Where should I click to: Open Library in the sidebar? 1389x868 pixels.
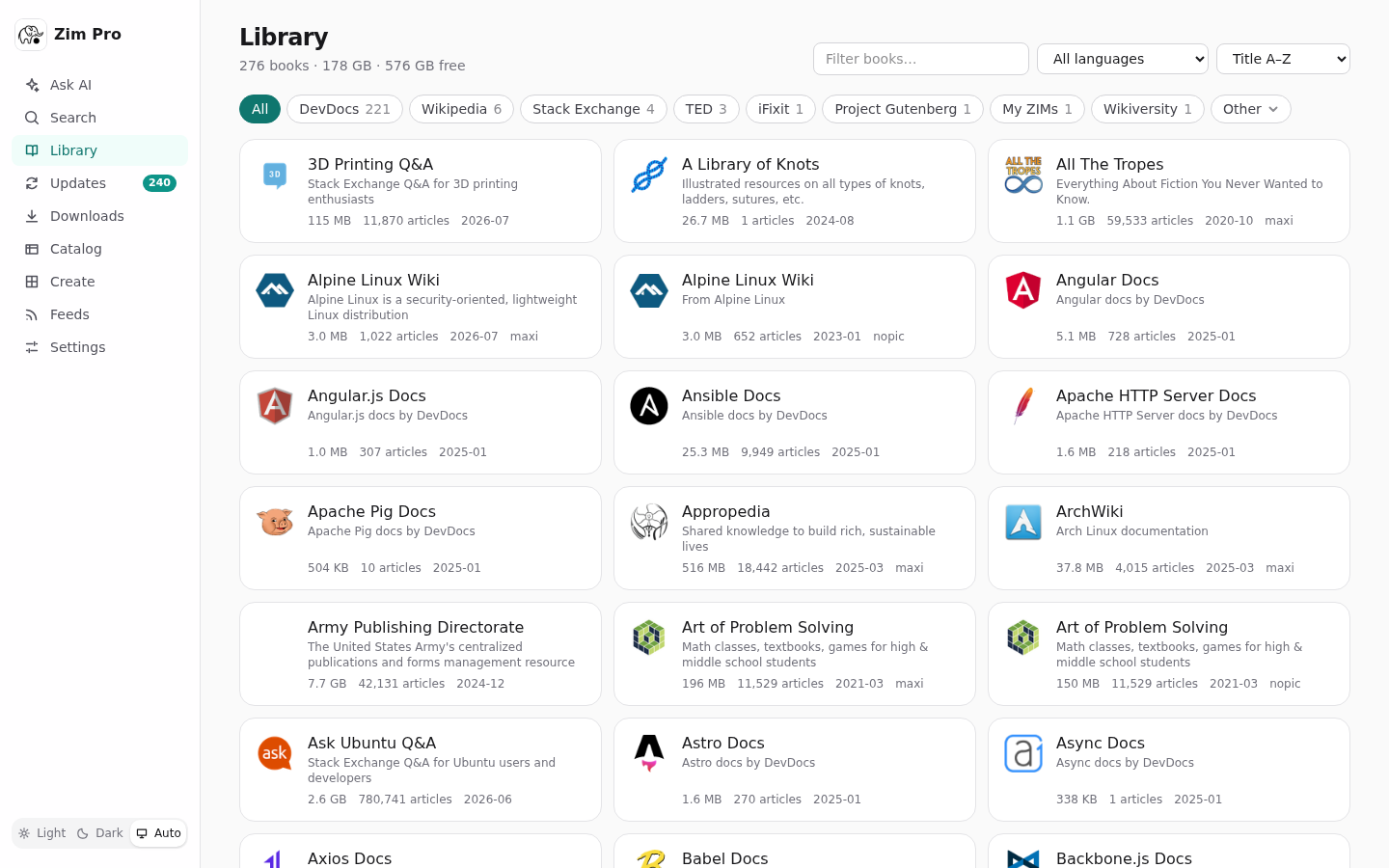click(100, 150)
